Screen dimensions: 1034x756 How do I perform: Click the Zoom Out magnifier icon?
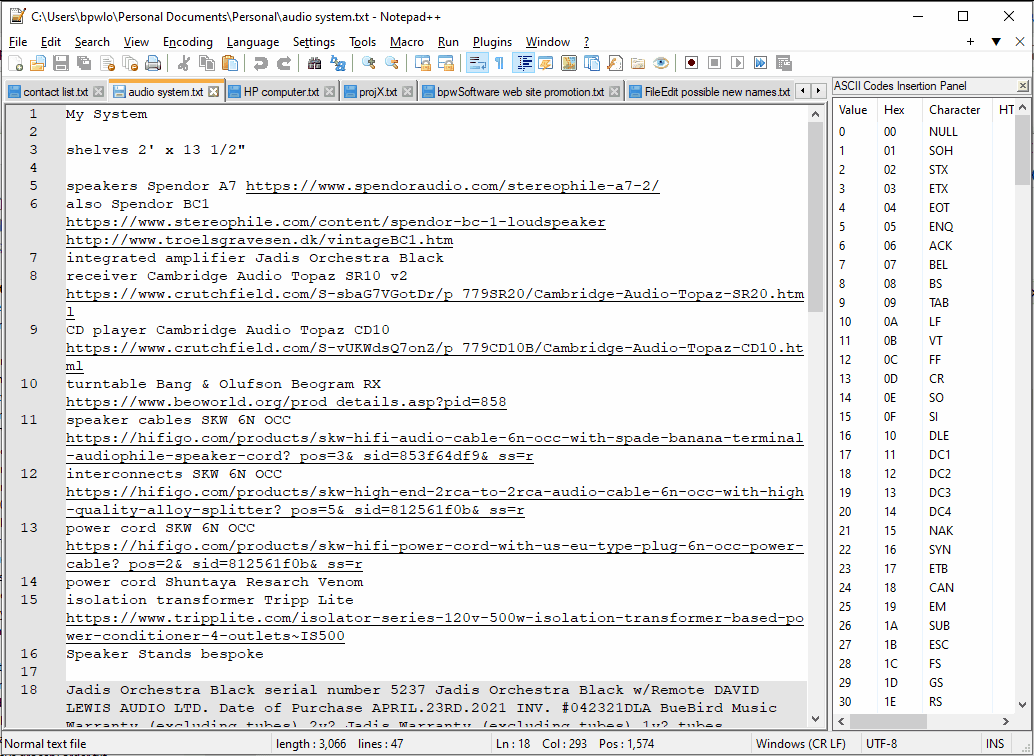(x=392, y=63)
